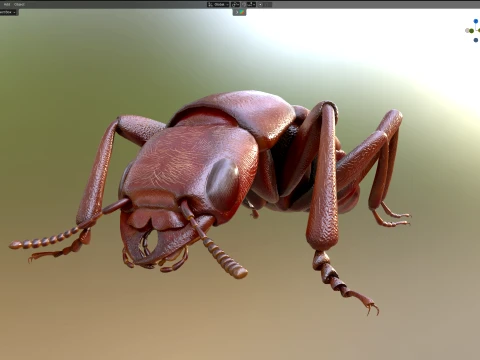Viewport: 480px width, 360px height.
Task: Open the proportional editing falloff selector
Action: pyautogui.click(x=268, y=5)
